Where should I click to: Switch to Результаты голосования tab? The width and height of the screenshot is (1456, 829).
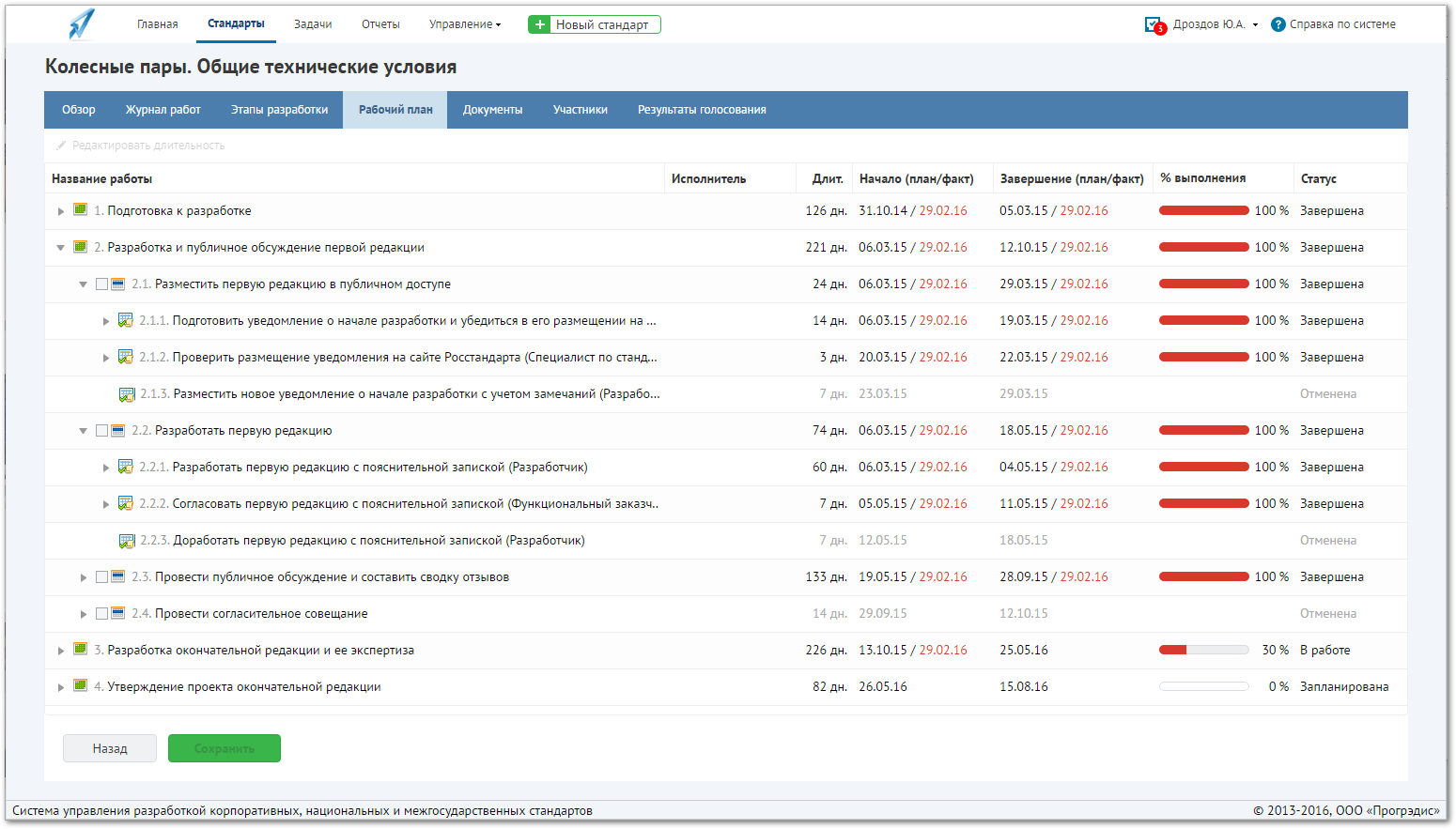coord(702,110)
